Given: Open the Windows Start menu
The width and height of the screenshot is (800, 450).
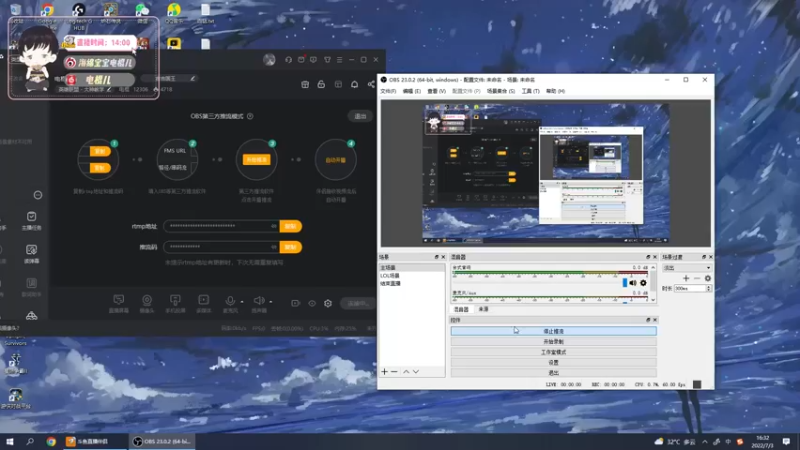Looking at the screenshot, I should click(x=10, y=441).
